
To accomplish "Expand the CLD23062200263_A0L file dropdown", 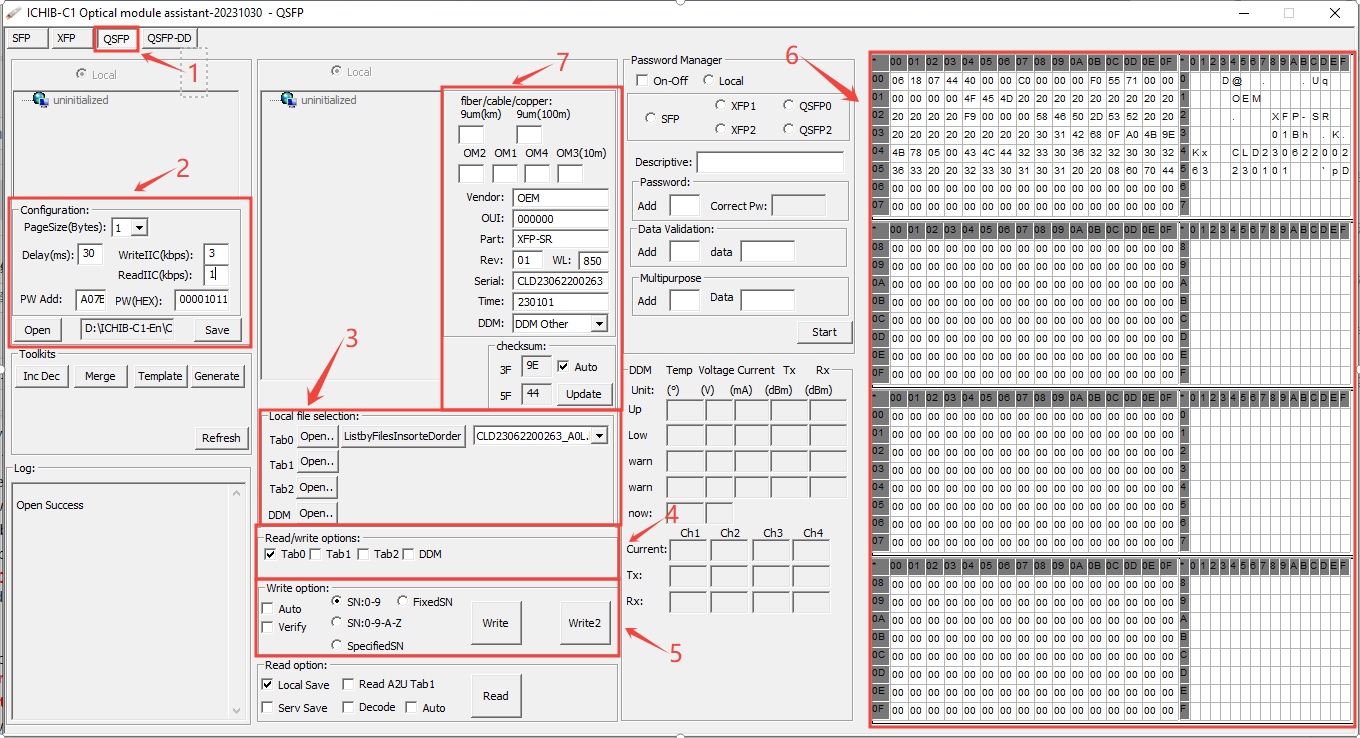I will click(601, 435).
